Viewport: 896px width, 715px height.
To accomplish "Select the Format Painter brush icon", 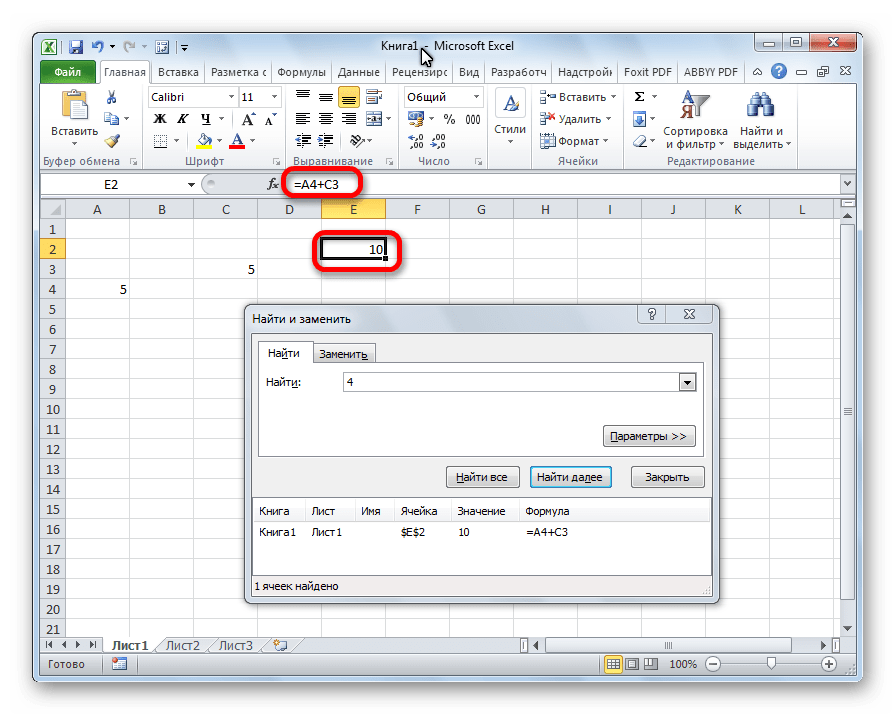I will tap(112, 141).
